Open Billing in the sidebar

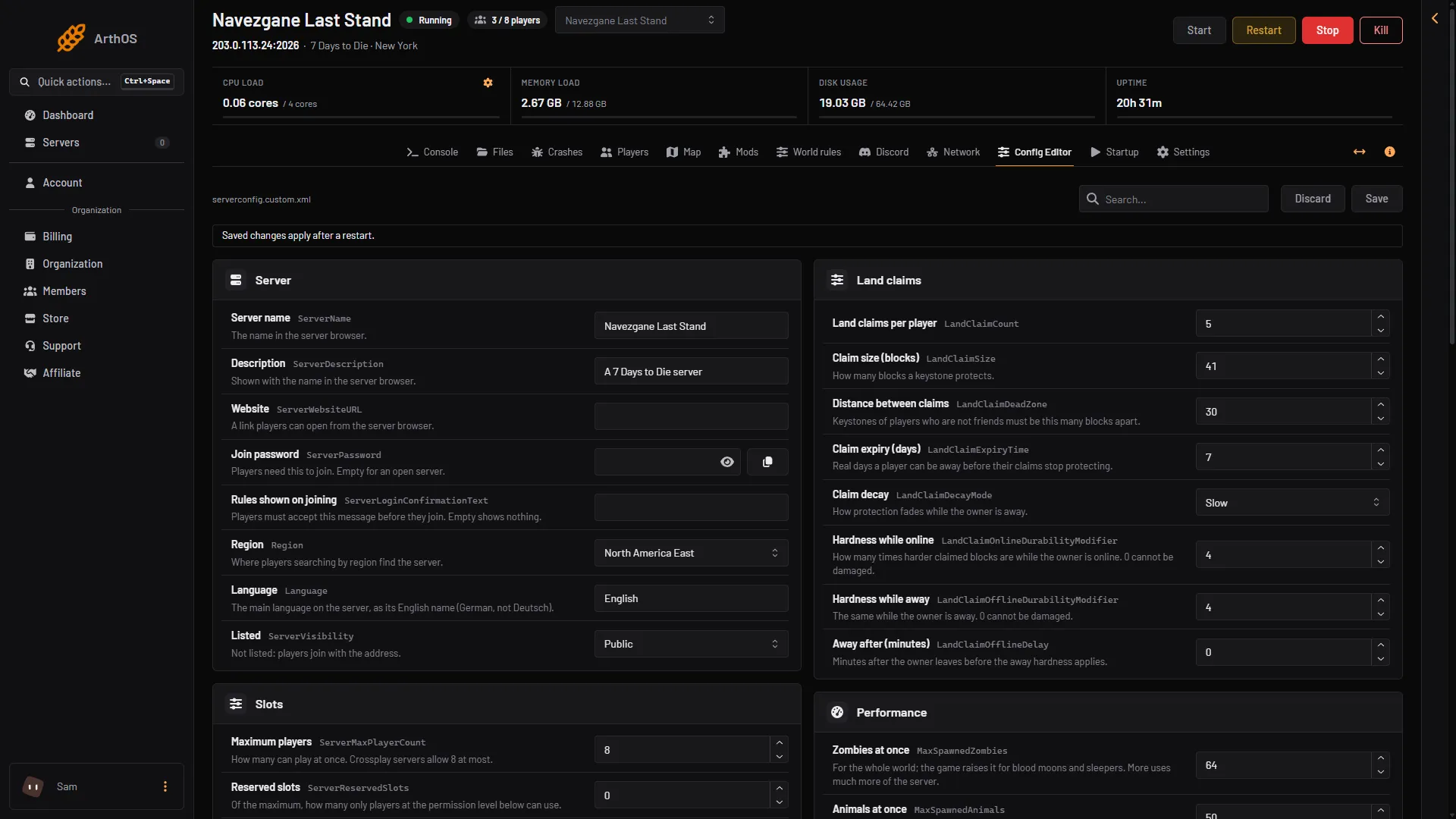click(96, 237)
